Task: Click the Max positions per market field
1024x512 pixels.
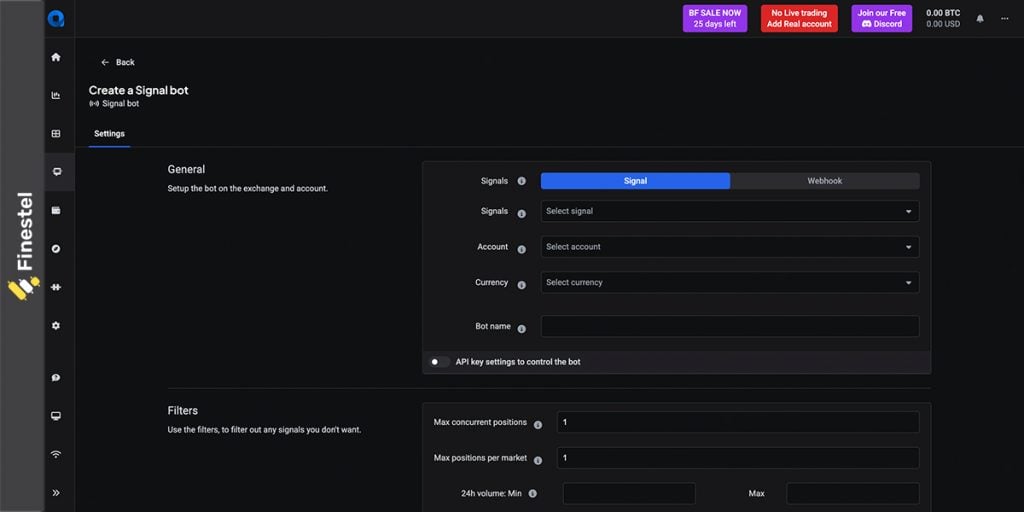Action: (x=738, y=458)
